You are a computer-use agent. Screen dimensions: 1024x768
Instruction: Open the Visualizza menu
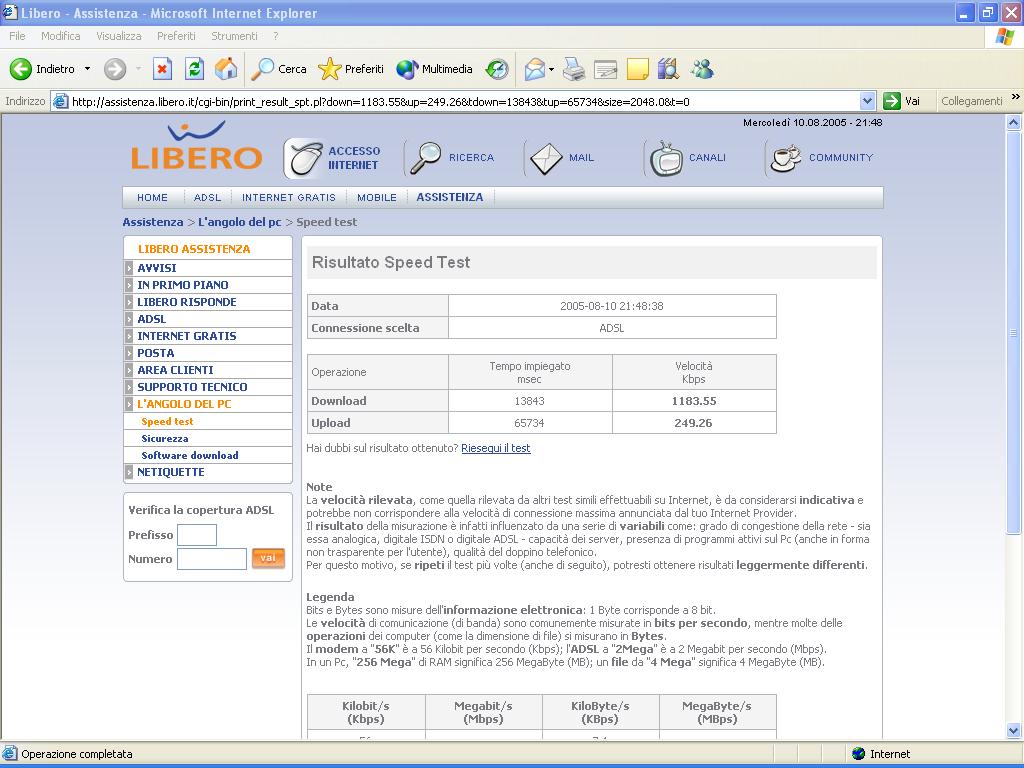[119, 36]
